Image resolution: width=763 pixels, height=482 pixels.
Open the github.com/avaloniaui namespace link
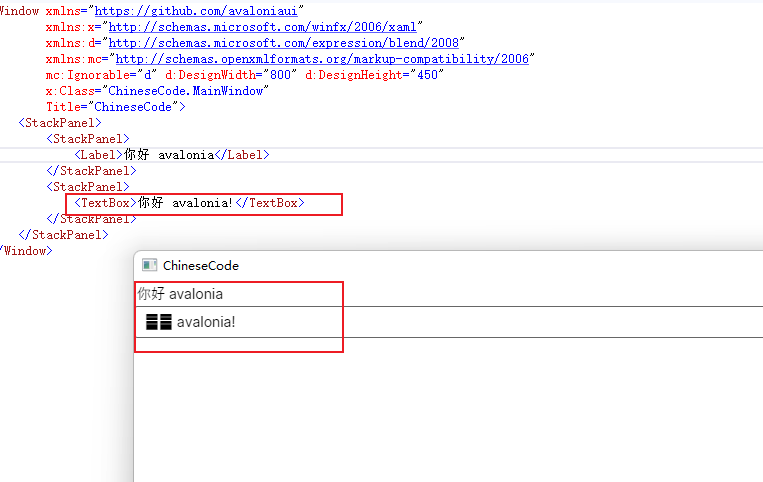click(196, 11)
